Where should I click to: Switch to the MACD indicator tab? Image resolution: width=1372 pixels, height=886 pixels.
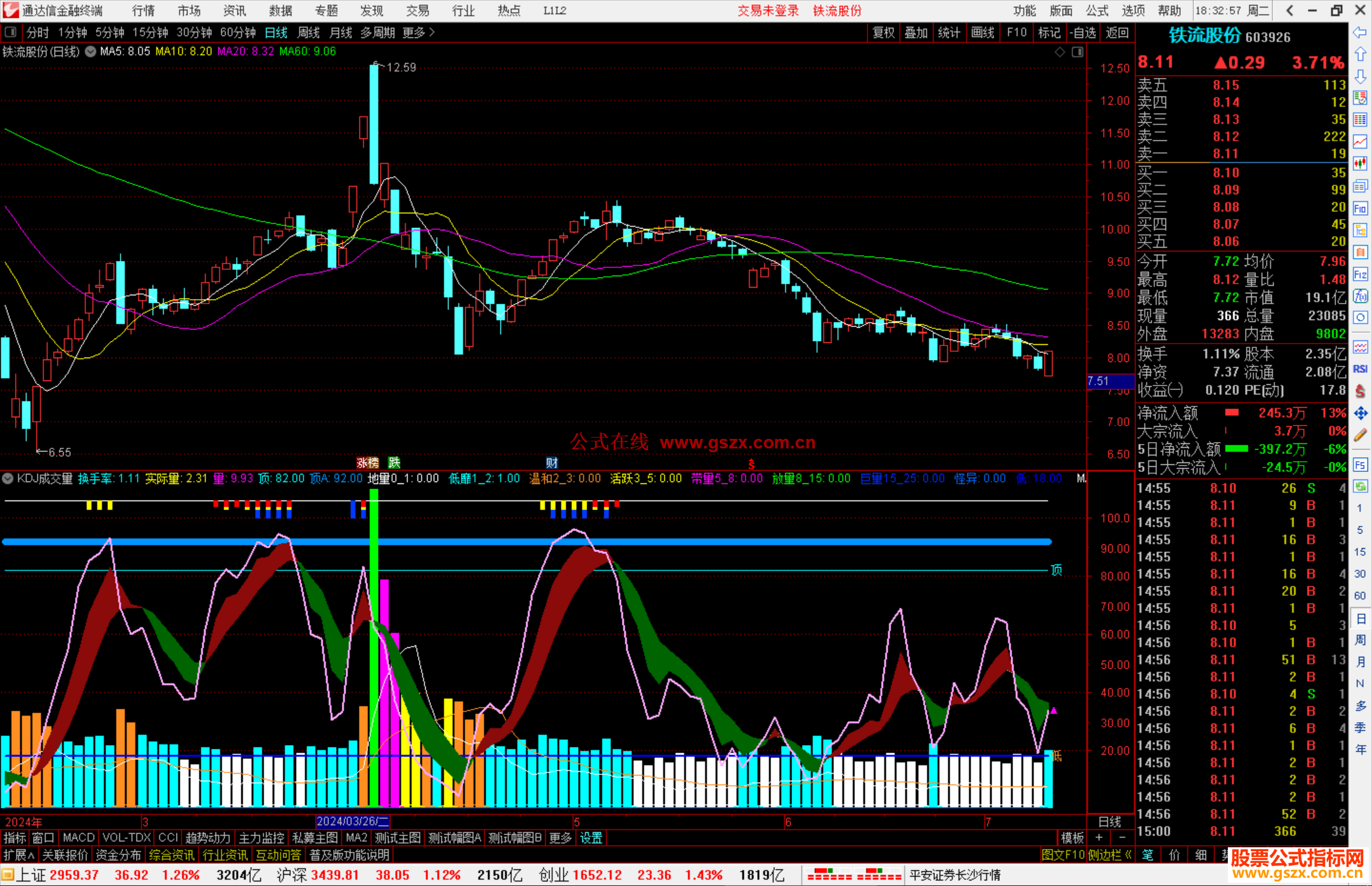tap(79, 838)
